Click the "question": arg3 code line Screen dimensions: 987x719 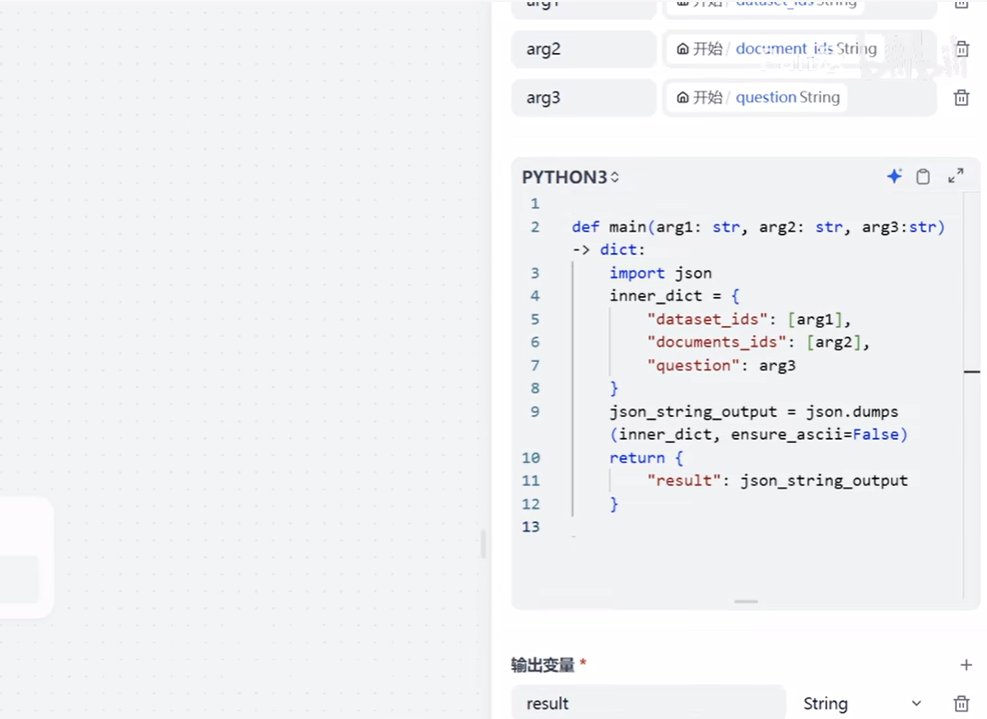721,365
